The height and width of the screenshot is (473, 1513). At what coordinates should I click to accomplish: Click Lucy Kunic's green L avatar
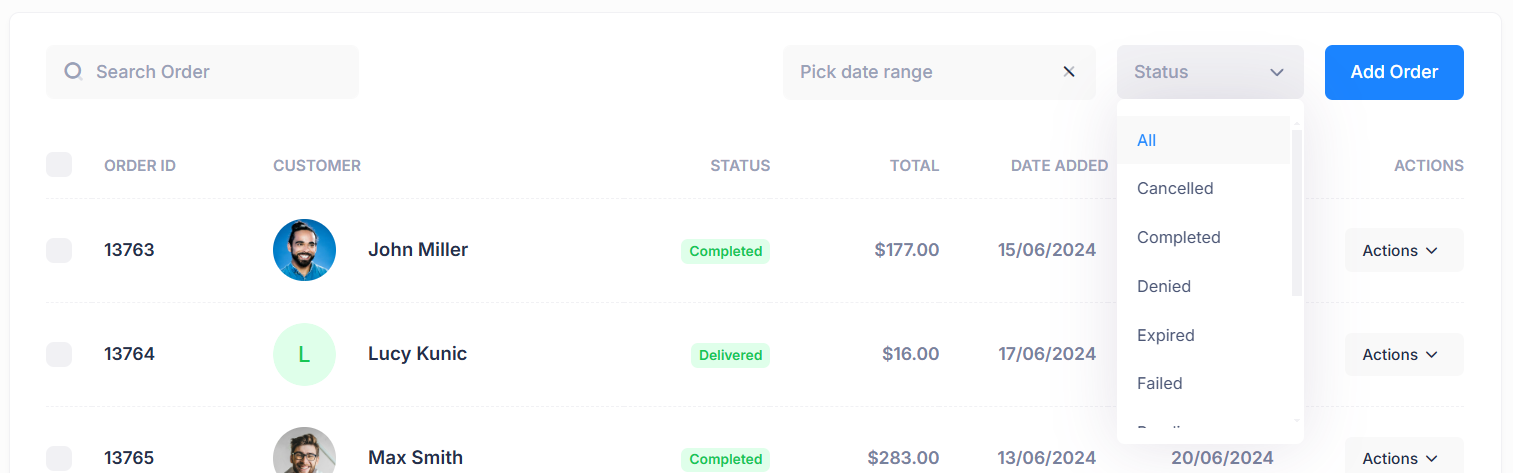(x=304, y=354)
